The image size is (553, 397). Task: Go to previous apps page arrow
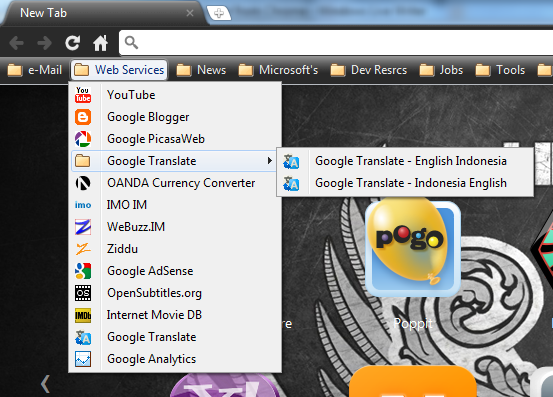[x=45, y=384]
